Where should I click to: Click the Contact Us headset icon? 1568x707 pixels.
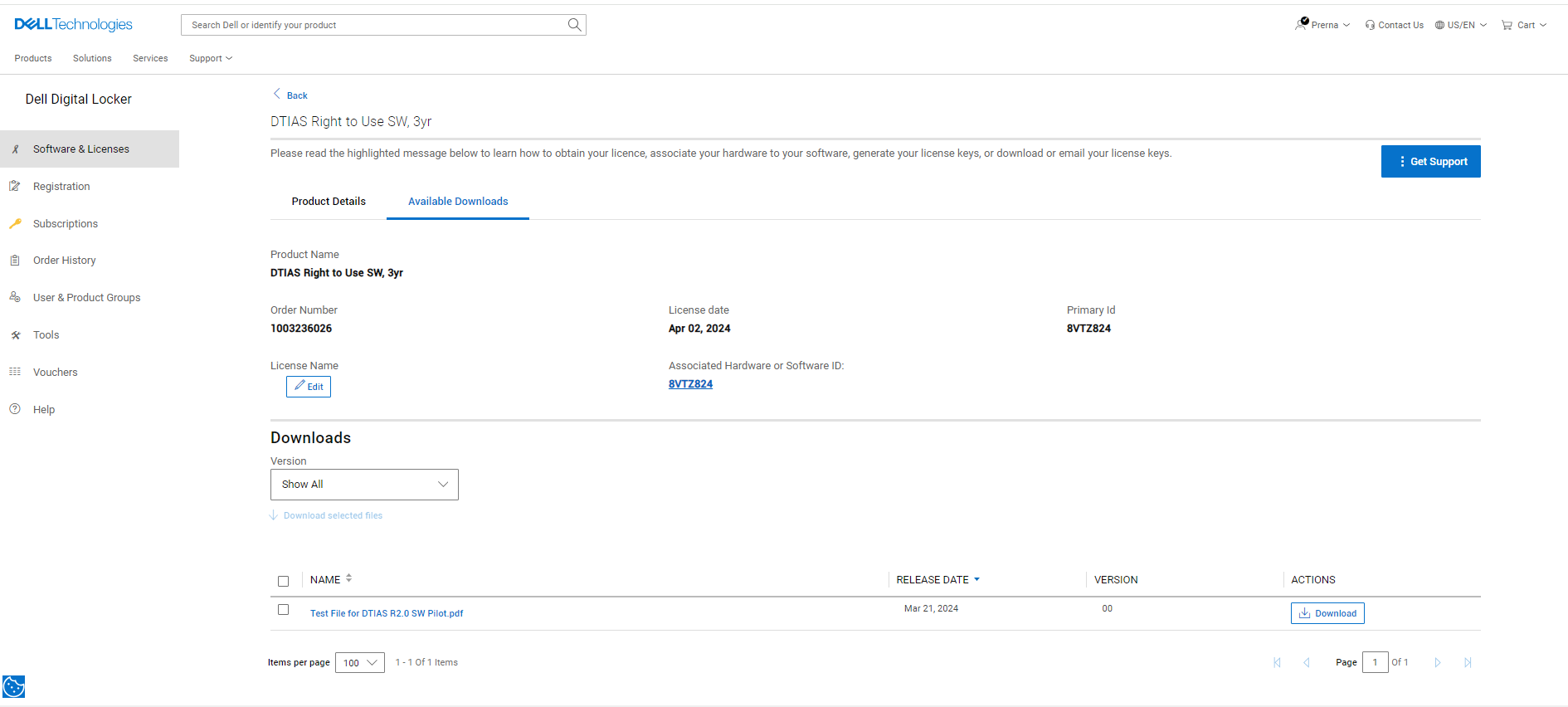click(1370, 25)
